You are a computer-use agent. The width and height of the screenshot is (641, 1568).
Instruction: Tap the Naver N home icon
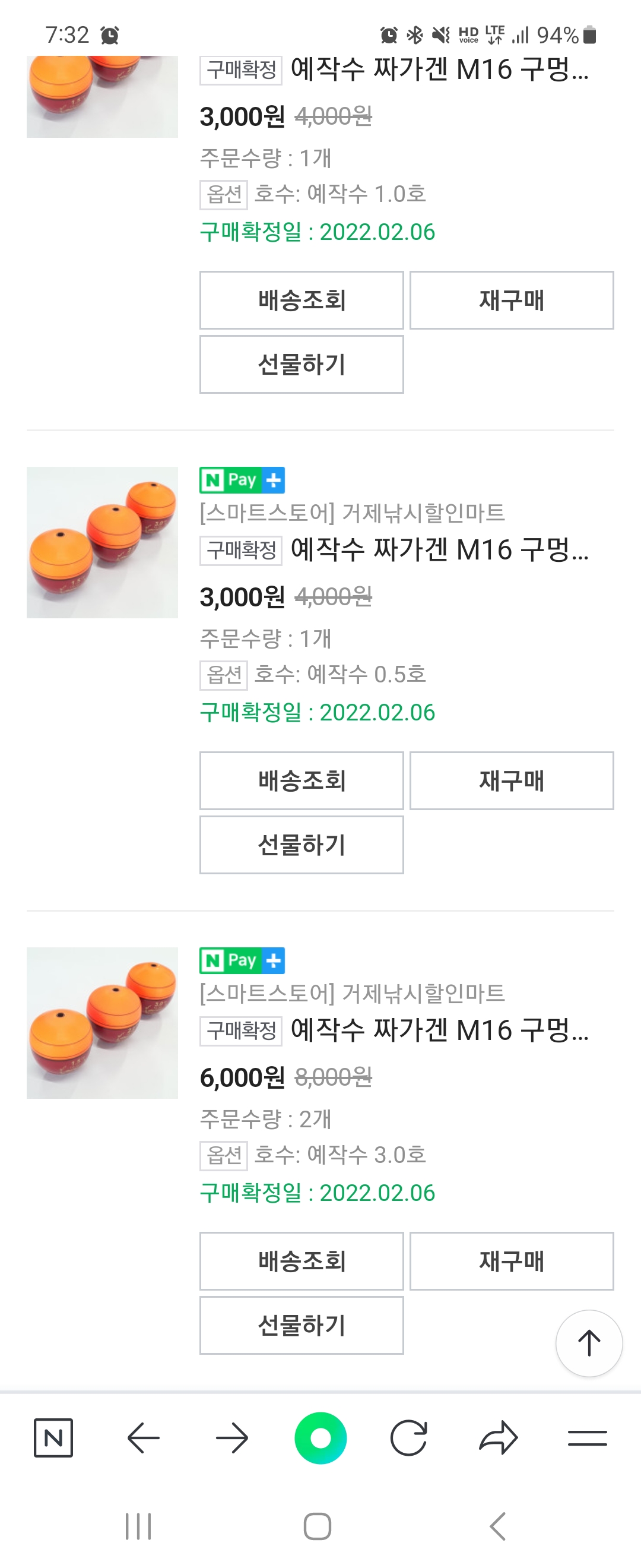(53, 1438)
